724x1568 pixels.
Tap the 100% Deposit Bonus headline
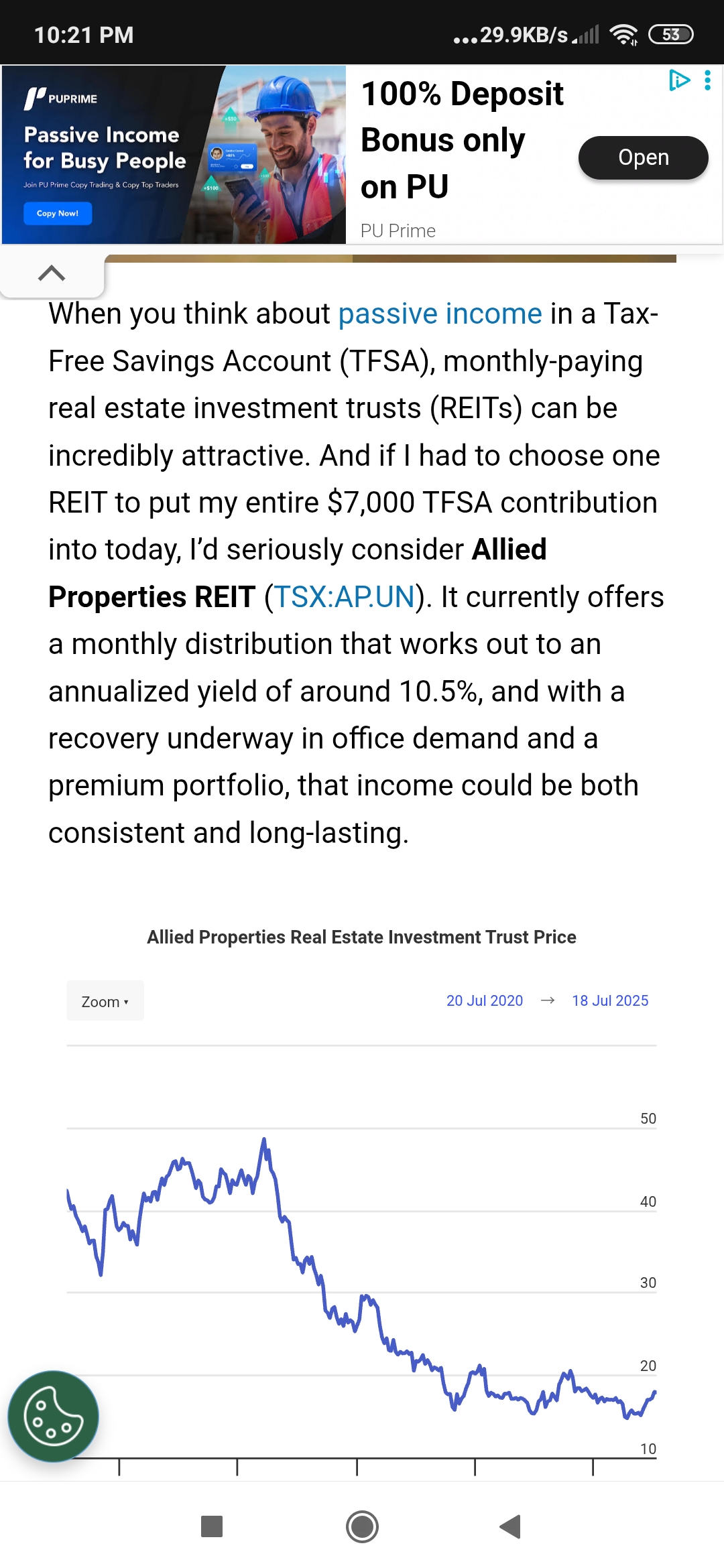pos(463,140)
